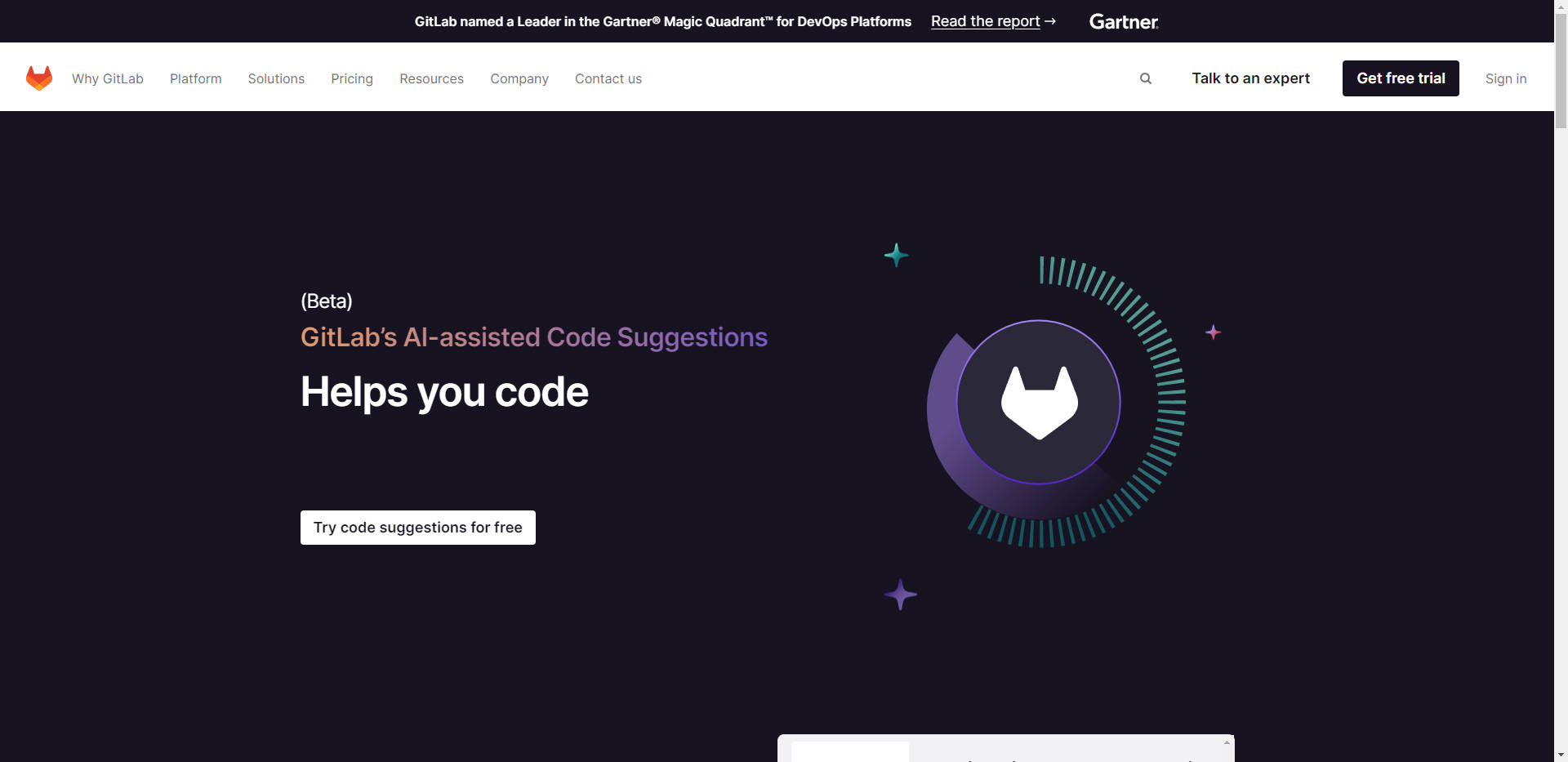Click the heading GitLab's AI-assisted Code Suggestions
The image size is (1568, 762).
pos(534,337)
